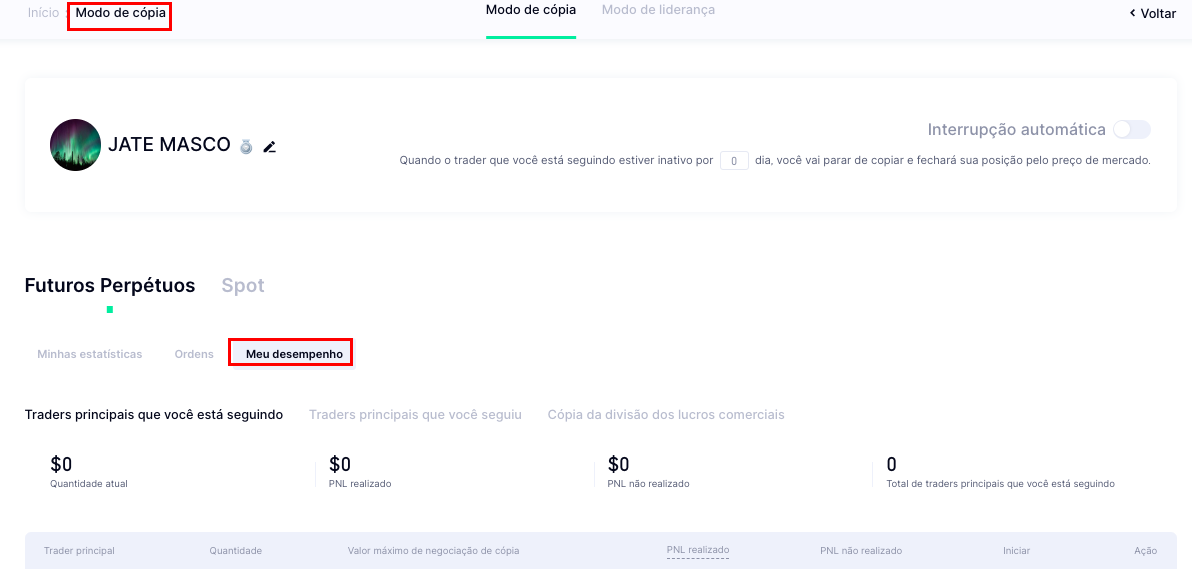Select Futuros Perpétuos tab

[110, 286]
